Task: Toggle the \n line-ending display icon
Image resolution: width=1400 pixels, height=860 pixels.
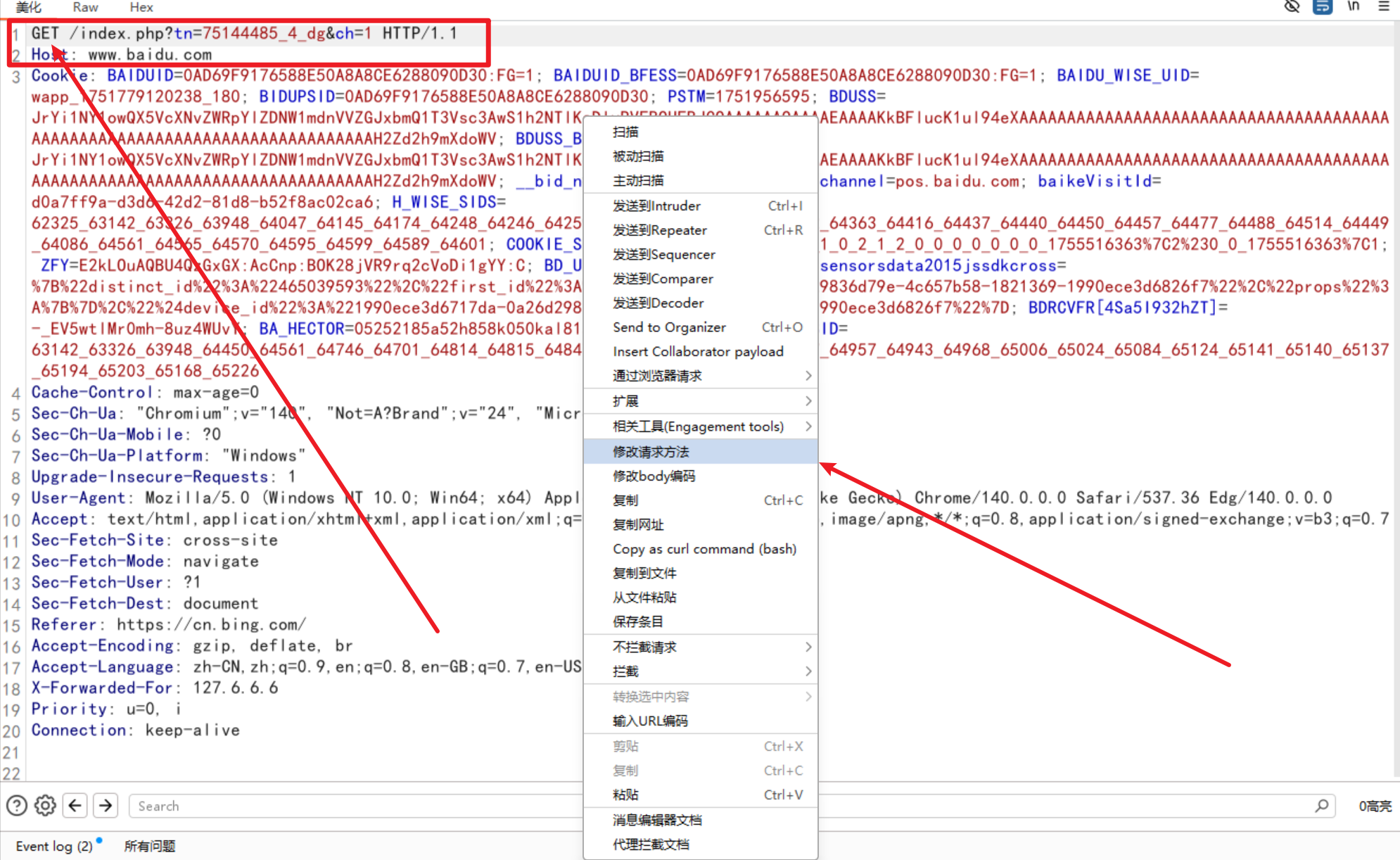Action: click(1353, 6)
